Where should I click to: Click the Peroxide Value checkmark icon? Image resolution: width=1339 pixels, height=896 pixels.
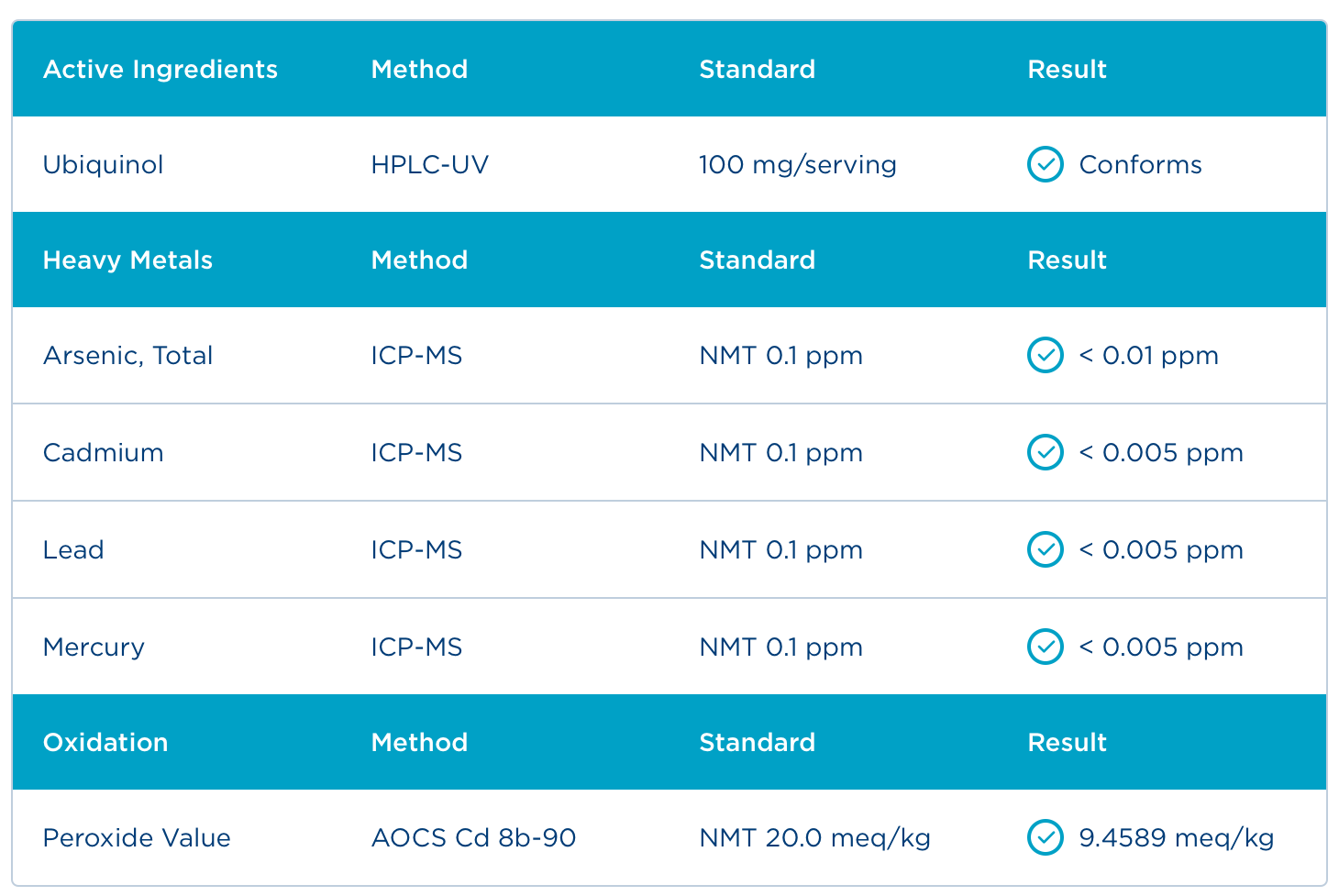[x=1045, y=837]
